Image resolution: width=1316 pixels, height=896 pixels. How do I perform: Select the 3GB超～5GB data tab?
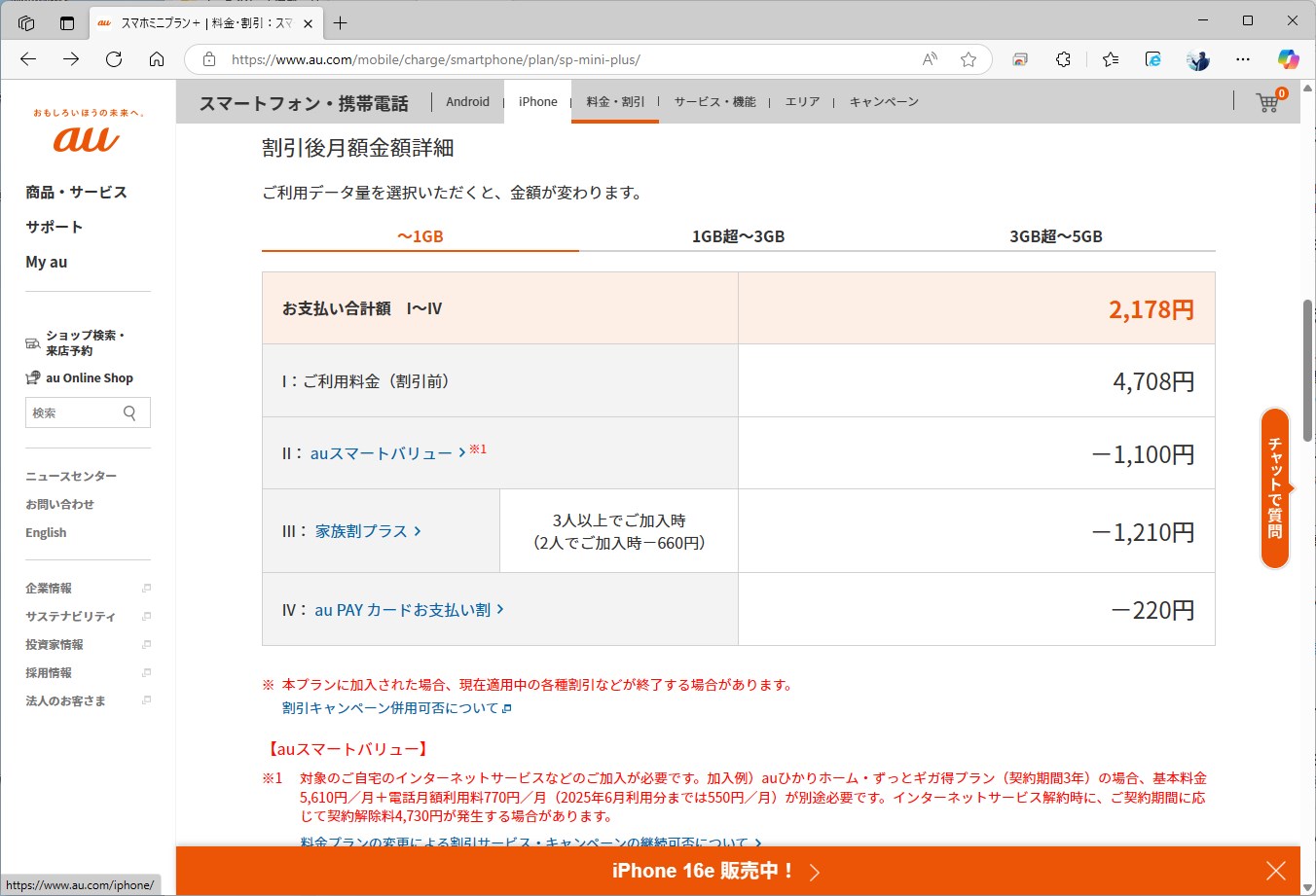(1056, 236)
